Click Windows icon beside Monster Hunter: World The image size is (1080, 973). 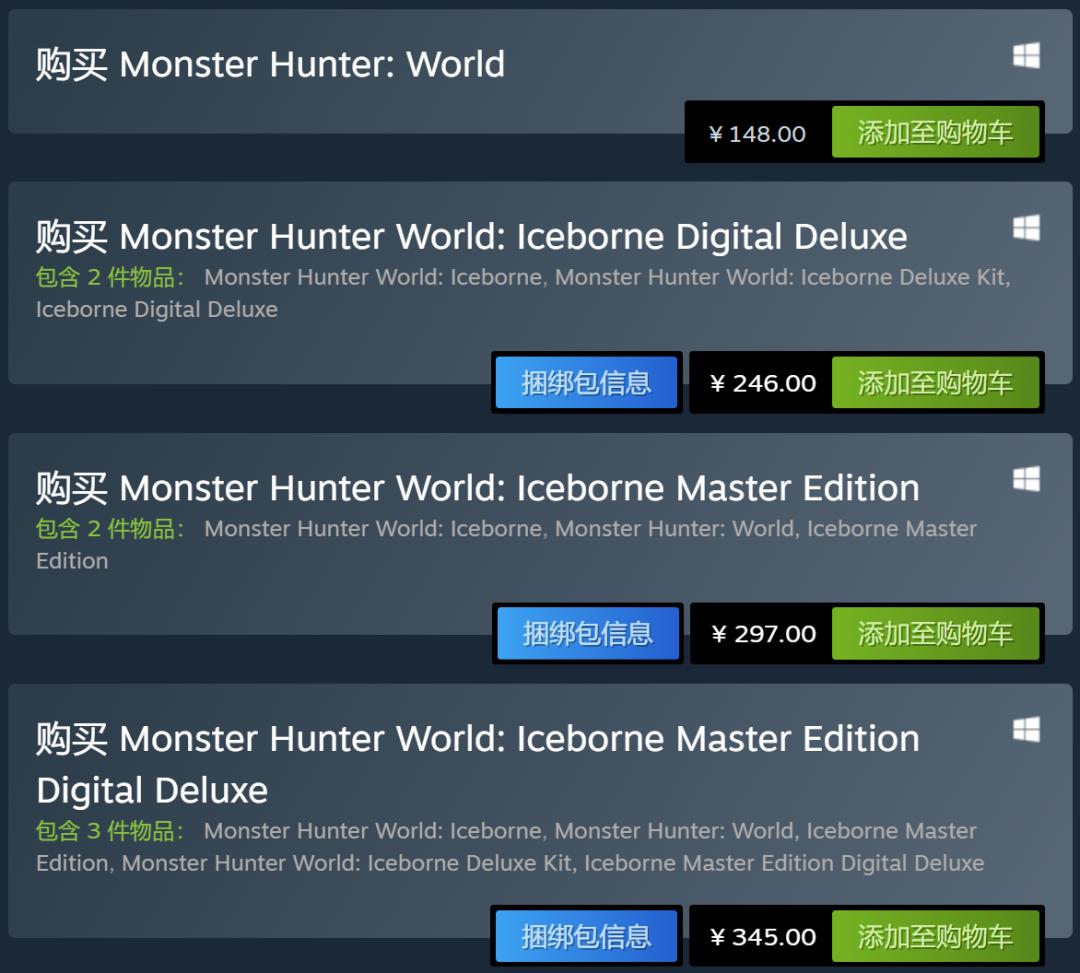[x=1026, y=56]
